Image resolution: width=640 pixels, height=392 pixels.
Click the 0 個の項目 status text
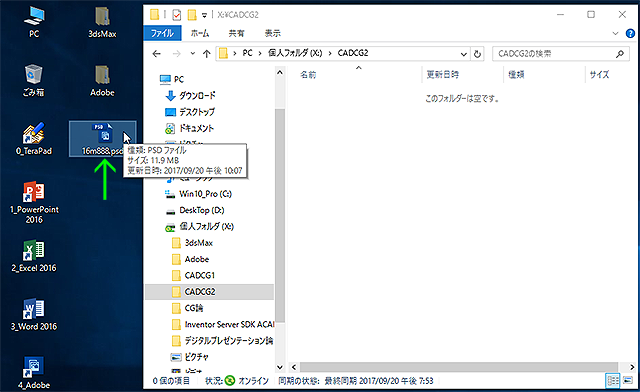pos(171,381)
